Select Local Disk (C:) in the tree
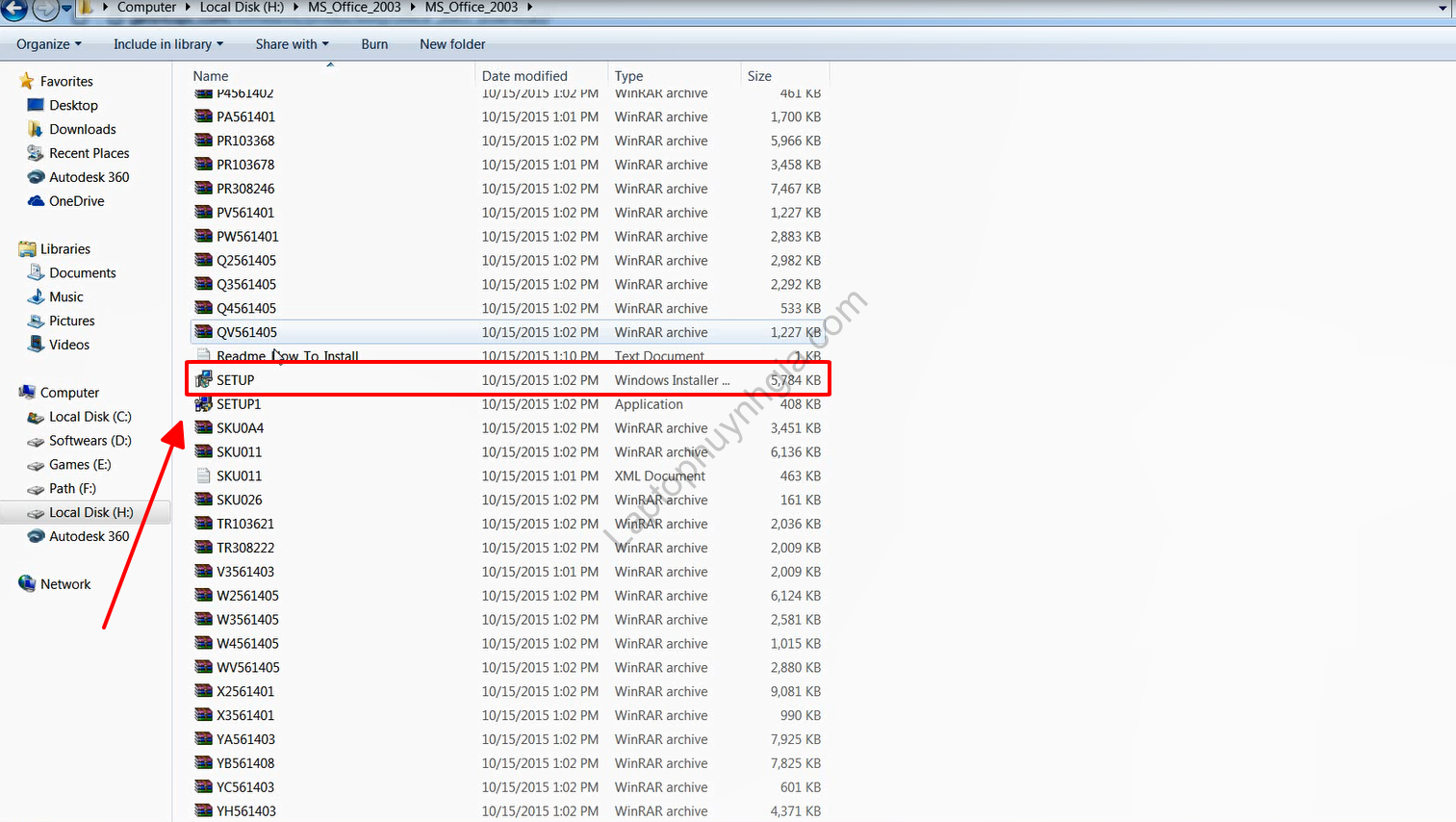 [89, 417]
